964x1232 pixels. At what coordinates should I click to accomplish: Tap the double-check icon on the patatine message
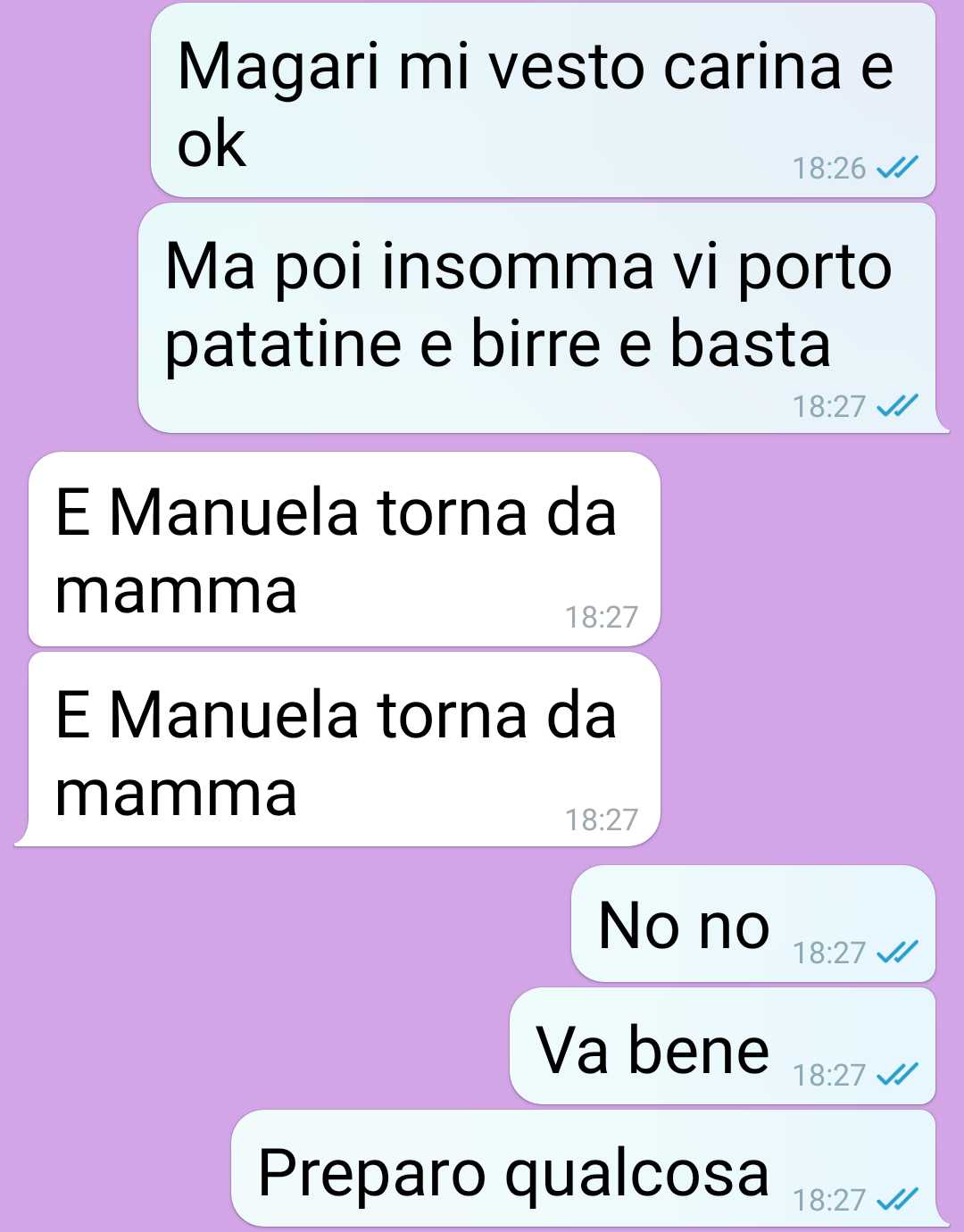[x=897, y=405]
